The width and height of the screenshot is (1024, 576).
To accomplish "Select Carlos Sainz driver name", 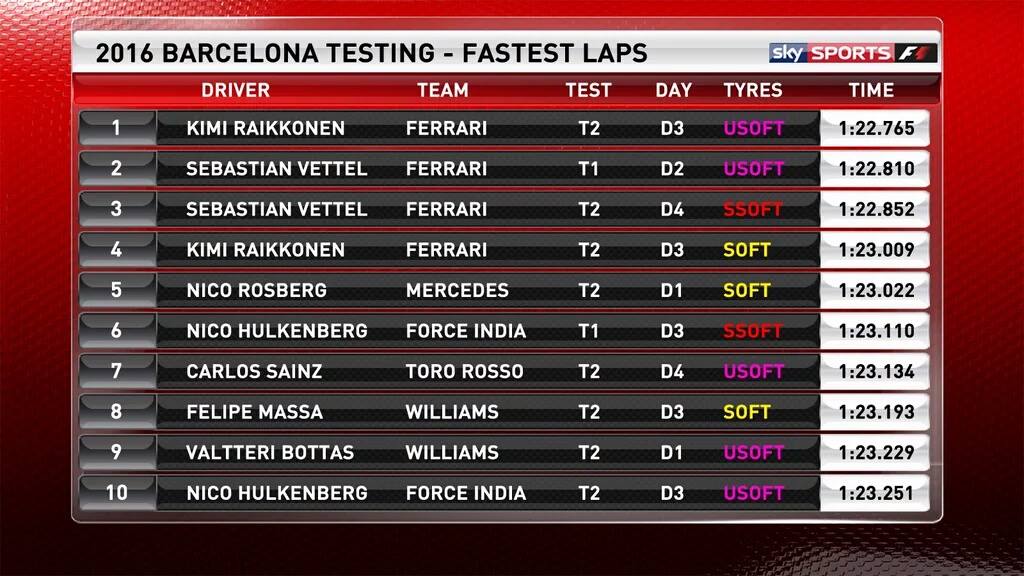I will point(254,372).
